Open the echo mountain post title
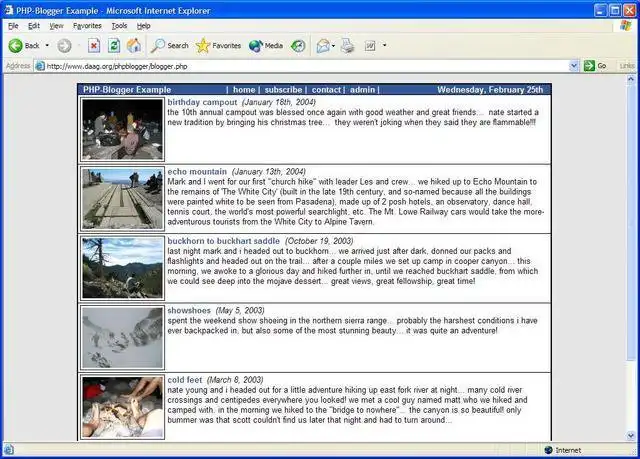Viewport: 640px width, 459px height. point(197,171)
